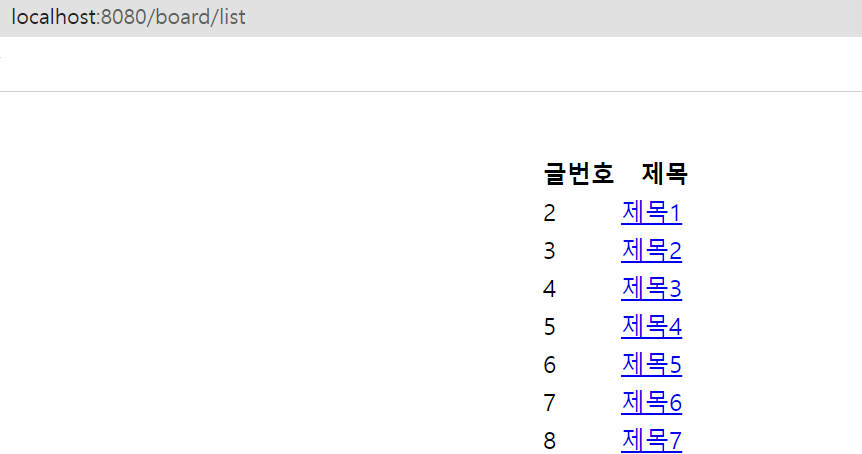Viewport: 862px width, 454px height.
Task: Click post number 4 cell
Action: coord(549,289)
